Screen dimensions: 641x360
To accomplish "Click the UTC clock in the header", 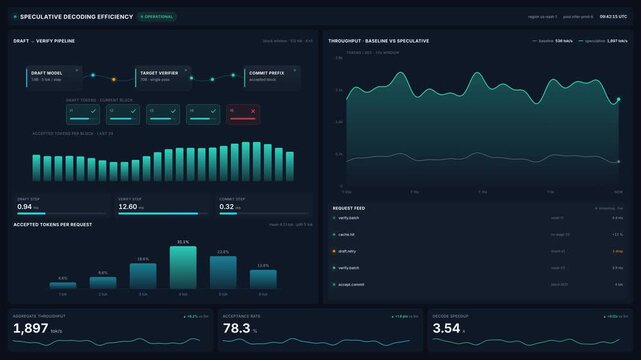I will pos(613,17).
